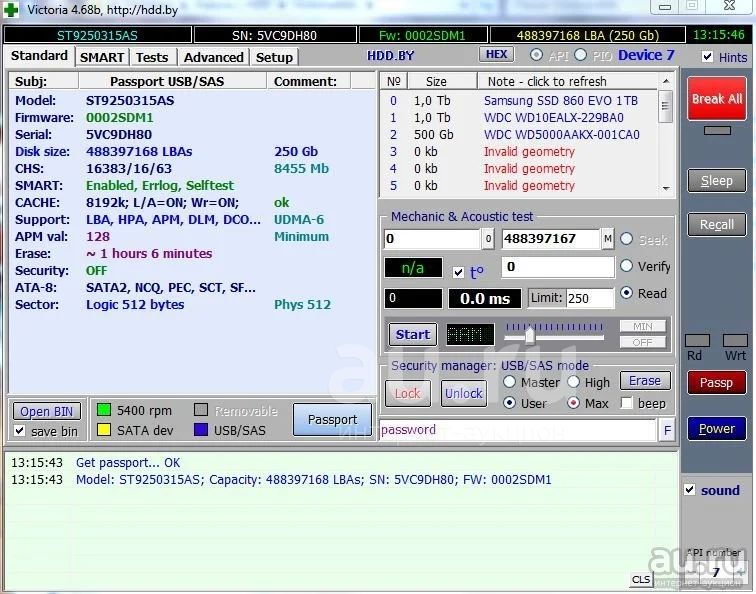Toggle the temperature t° checkbox
The image size is (756, 594).
click(x=459, y=272)
